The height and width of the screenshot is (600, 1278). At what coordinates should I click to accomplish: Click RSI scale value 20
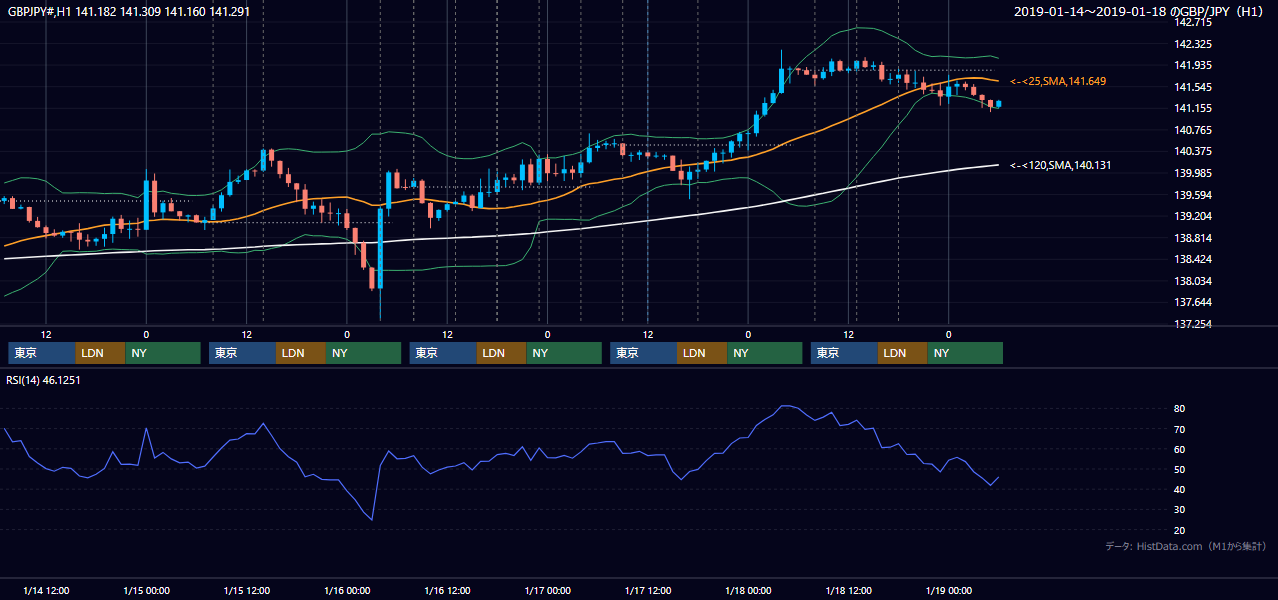point(1180,530)
